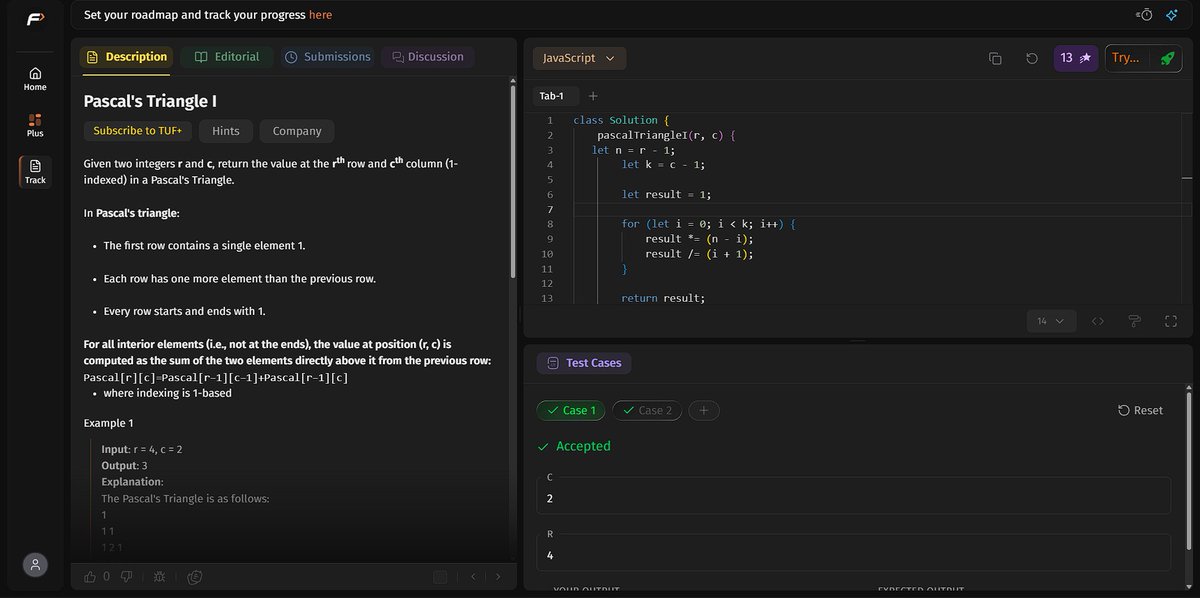1200x598 pixels.
Task: Open the font size 14 dropdown
Action: click(x=1052, y=321)
